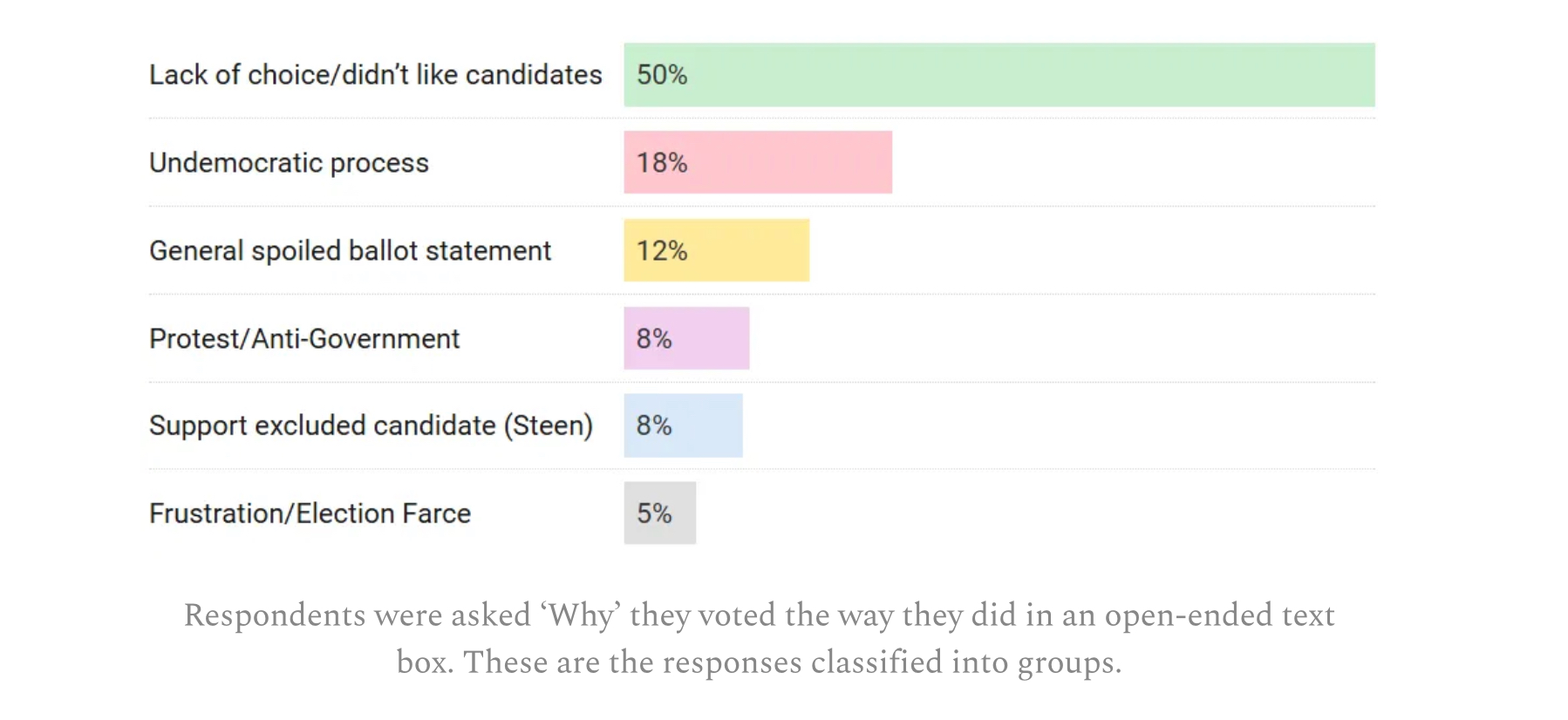
Task: Click the caption line ending "classified into groups"
Action: click(759, 662)
